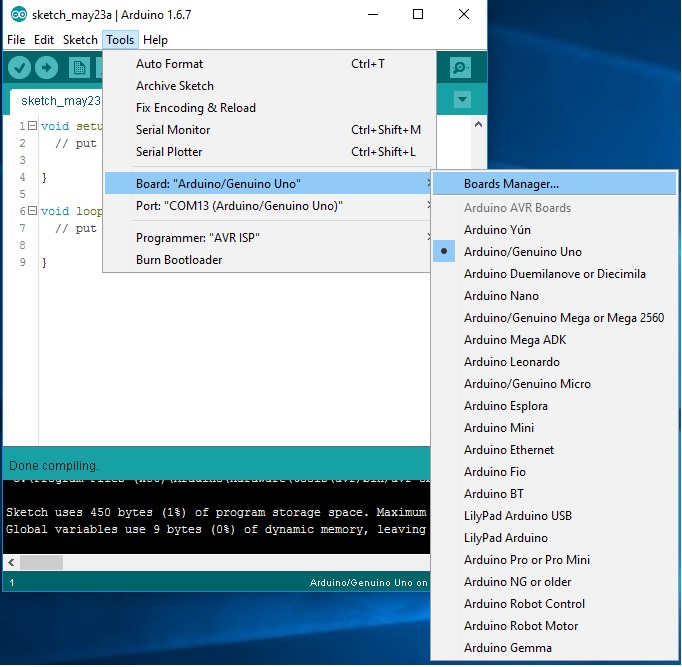The width and height of the screenshot is (682, 667).
Task: Open the tab dropdown arrow button
Action: pos(462,100)
